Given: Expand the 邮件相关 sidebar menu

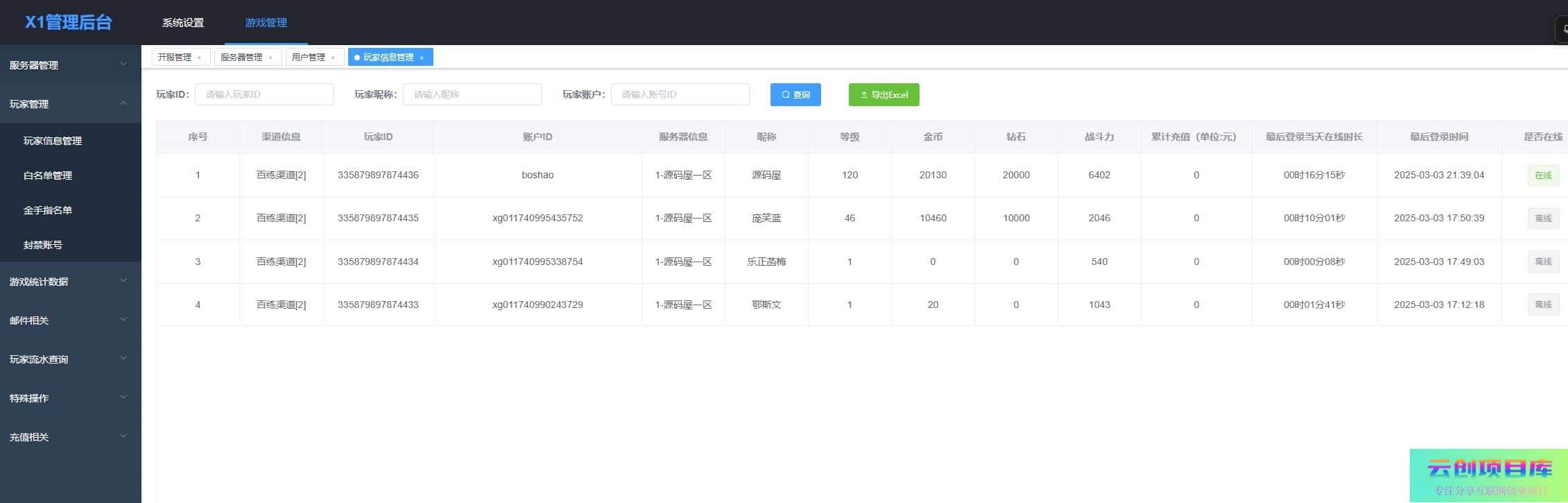Looking at the screenshot, I should point(69,321).
